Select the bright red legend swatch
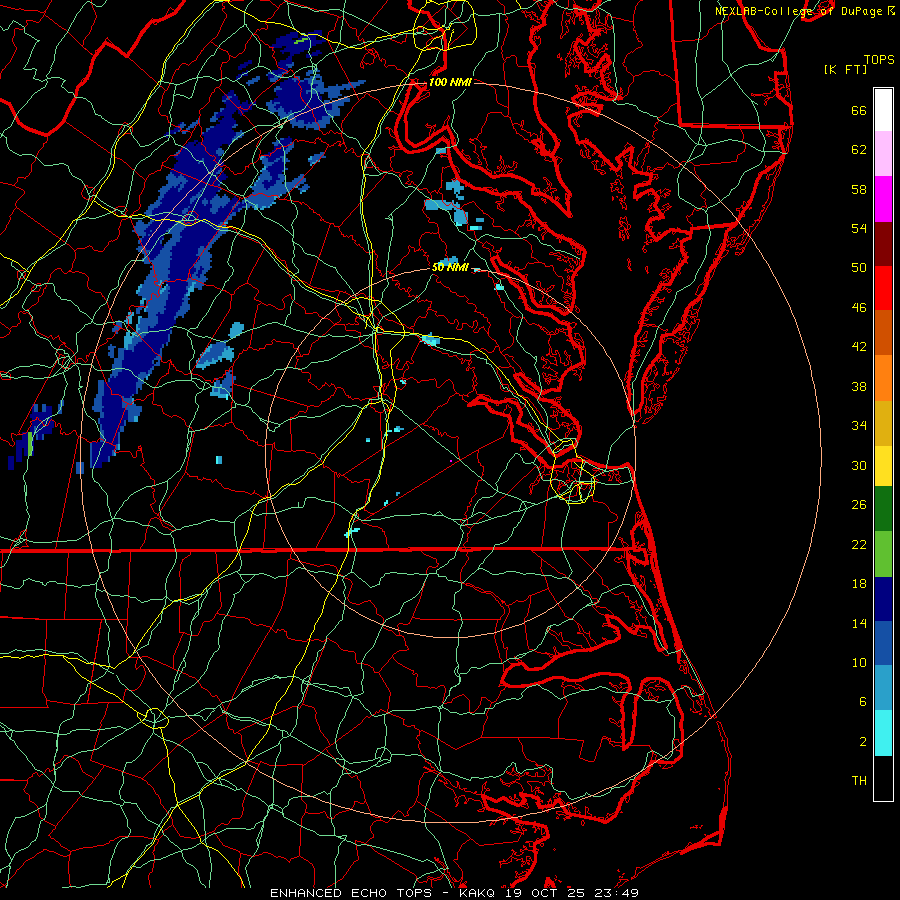 pyautogui.click(x=883, y=288)
